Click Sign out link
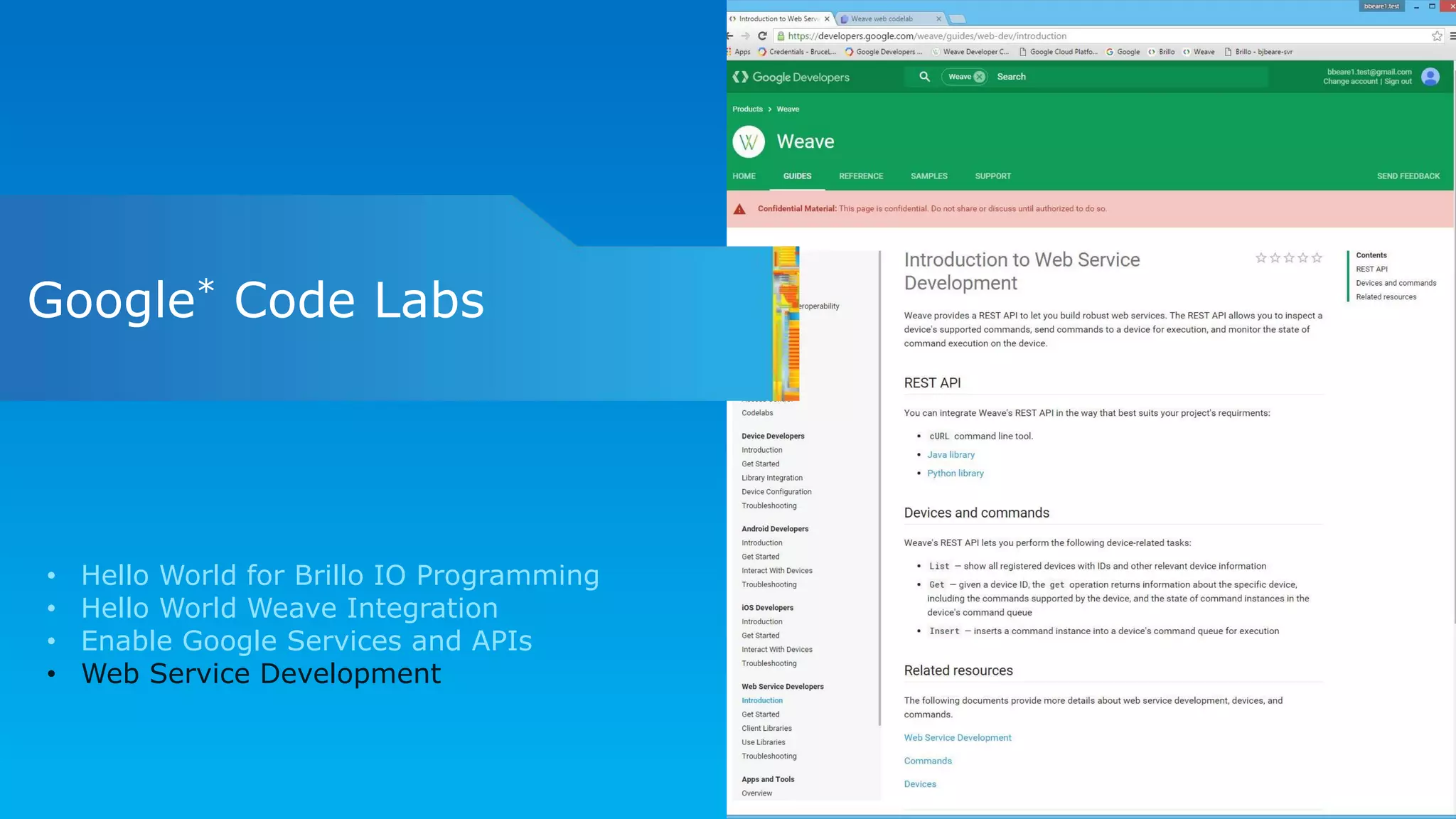Viewport: 1456px width, 819px height. click(1398, 82)
